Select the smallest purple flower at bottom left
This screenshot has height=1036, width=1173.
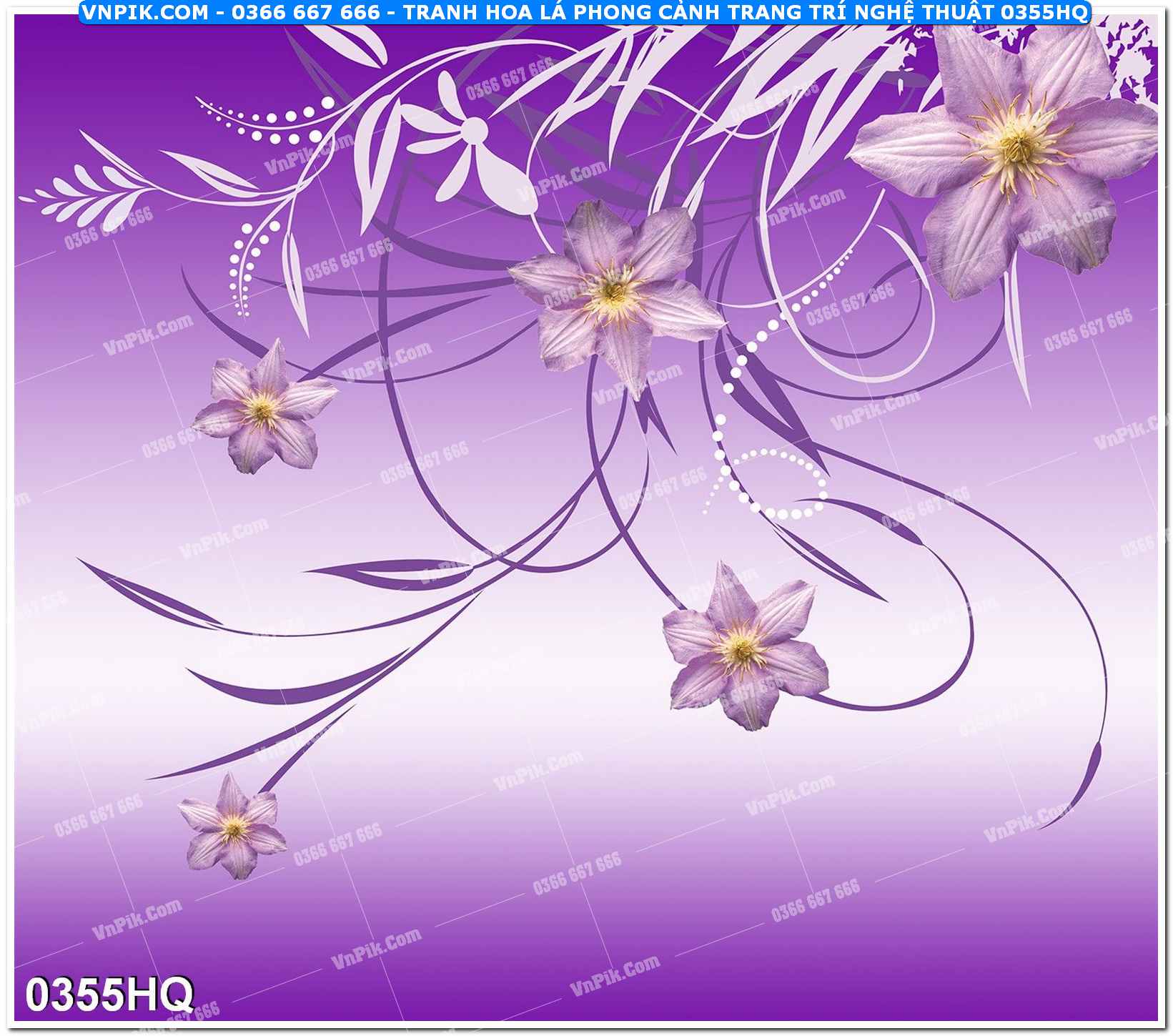point(232,828)
